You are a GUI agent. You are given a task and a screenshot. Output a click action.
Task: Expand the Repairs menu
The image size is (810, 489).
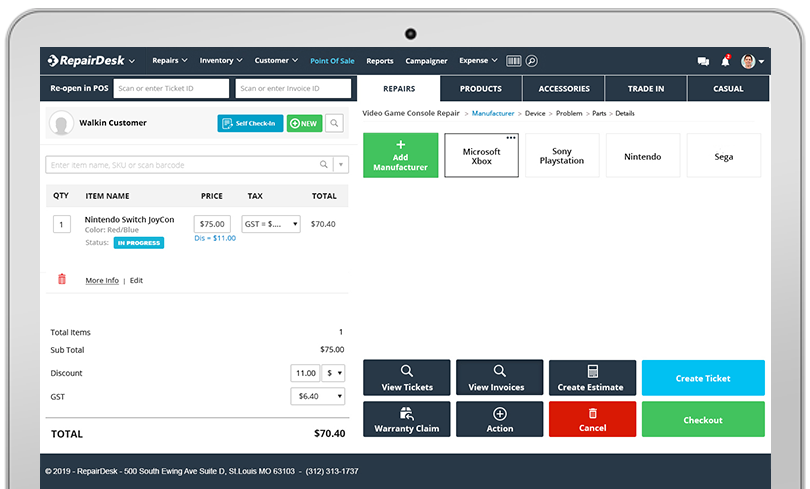tap(169, 60)
